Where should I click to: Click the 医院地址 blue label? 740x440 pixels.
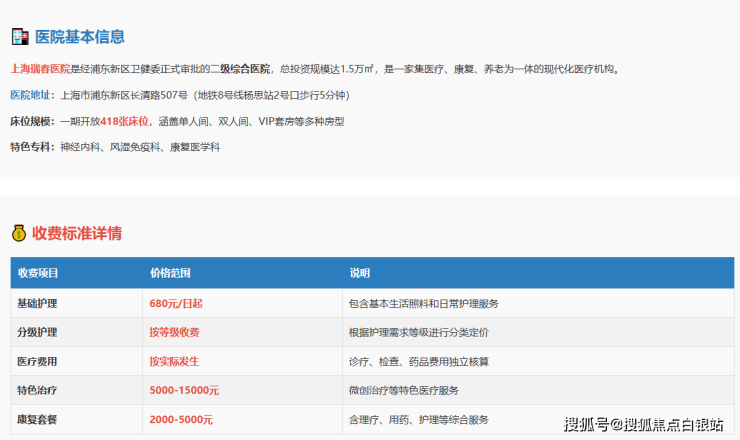[x=32, y=95]
